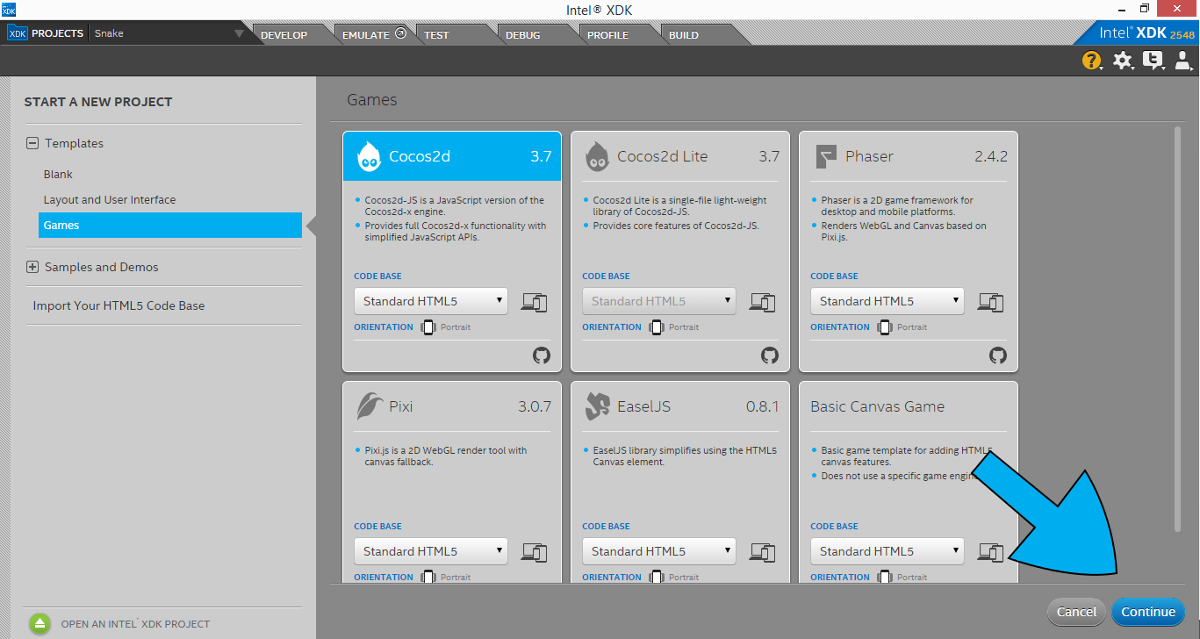This screenshot has width=1200, height=639.
Task: Open the Cocos2d code base dropdown
Action: tap(431, 301)
